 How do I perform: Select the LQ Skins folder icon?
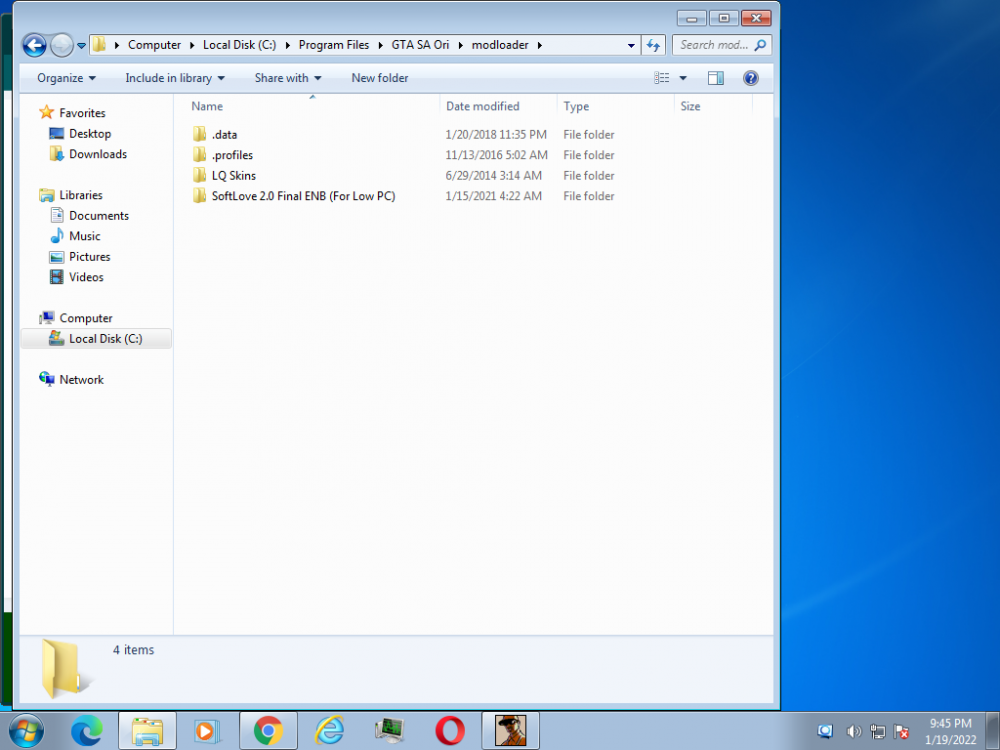point(200,175)
